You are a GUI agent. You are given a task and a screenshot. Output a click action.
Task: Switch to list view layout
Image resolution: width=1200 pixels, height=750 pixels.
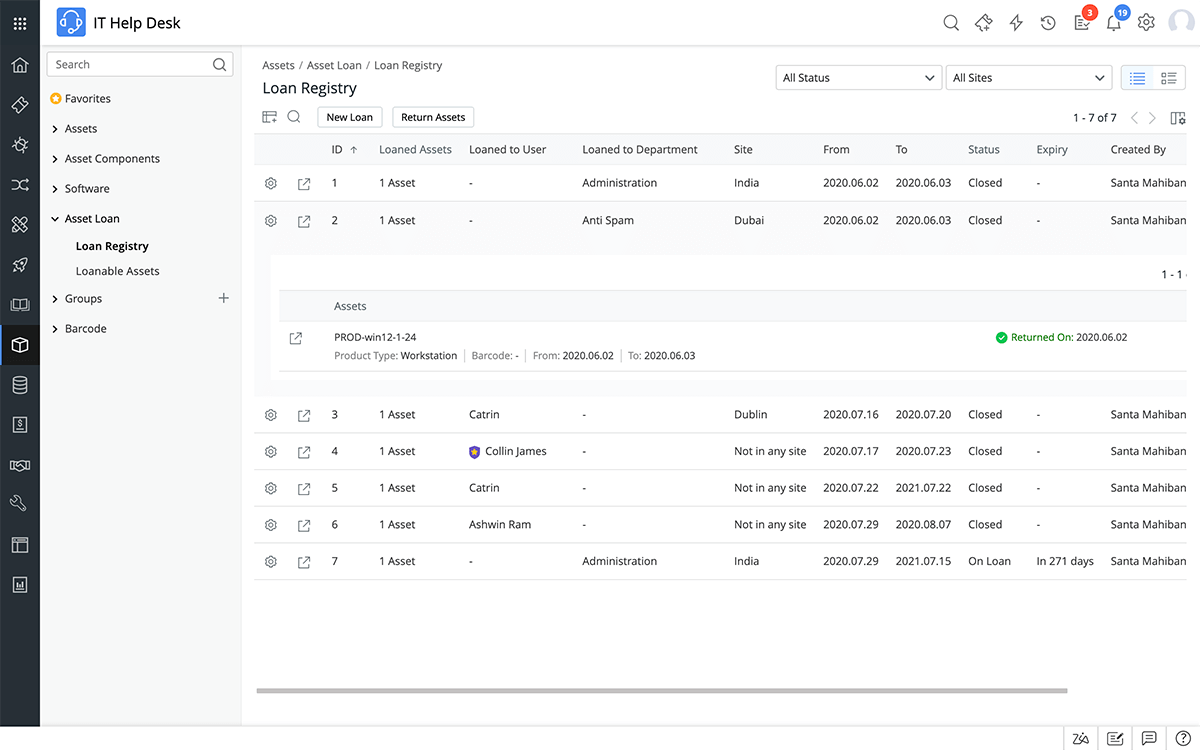[x=1136, y=78]
